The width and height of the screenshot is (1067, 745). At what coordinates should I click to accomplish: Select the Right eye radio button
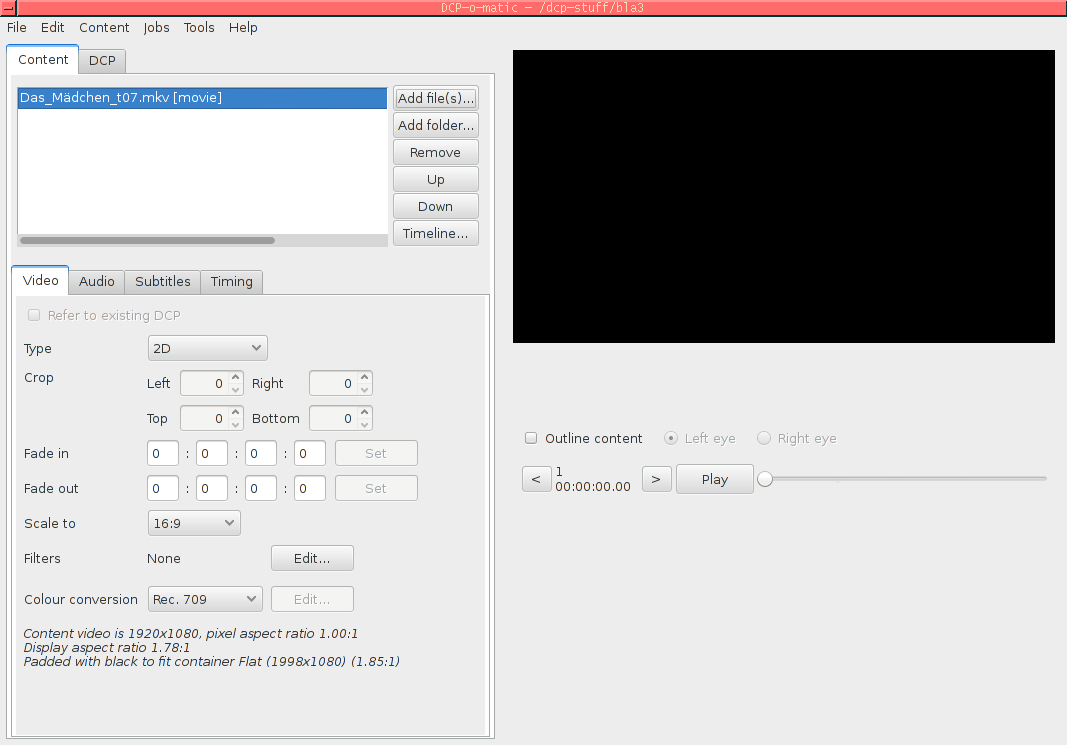point(764,438)
